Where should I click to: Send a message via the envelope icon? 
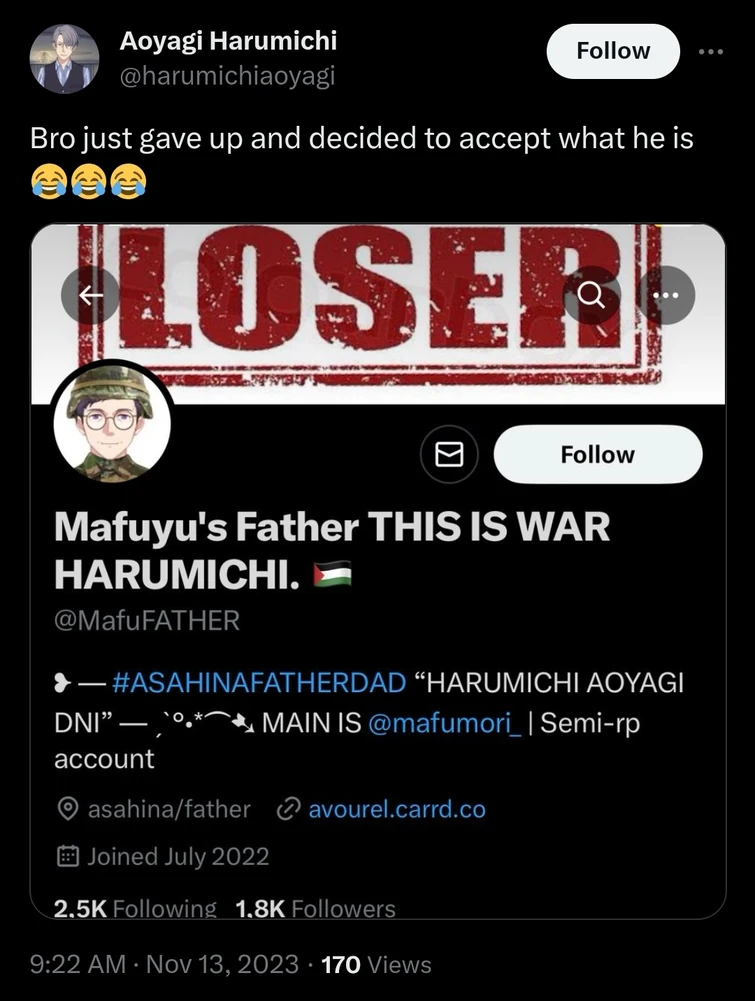click(x=449, y=455)
